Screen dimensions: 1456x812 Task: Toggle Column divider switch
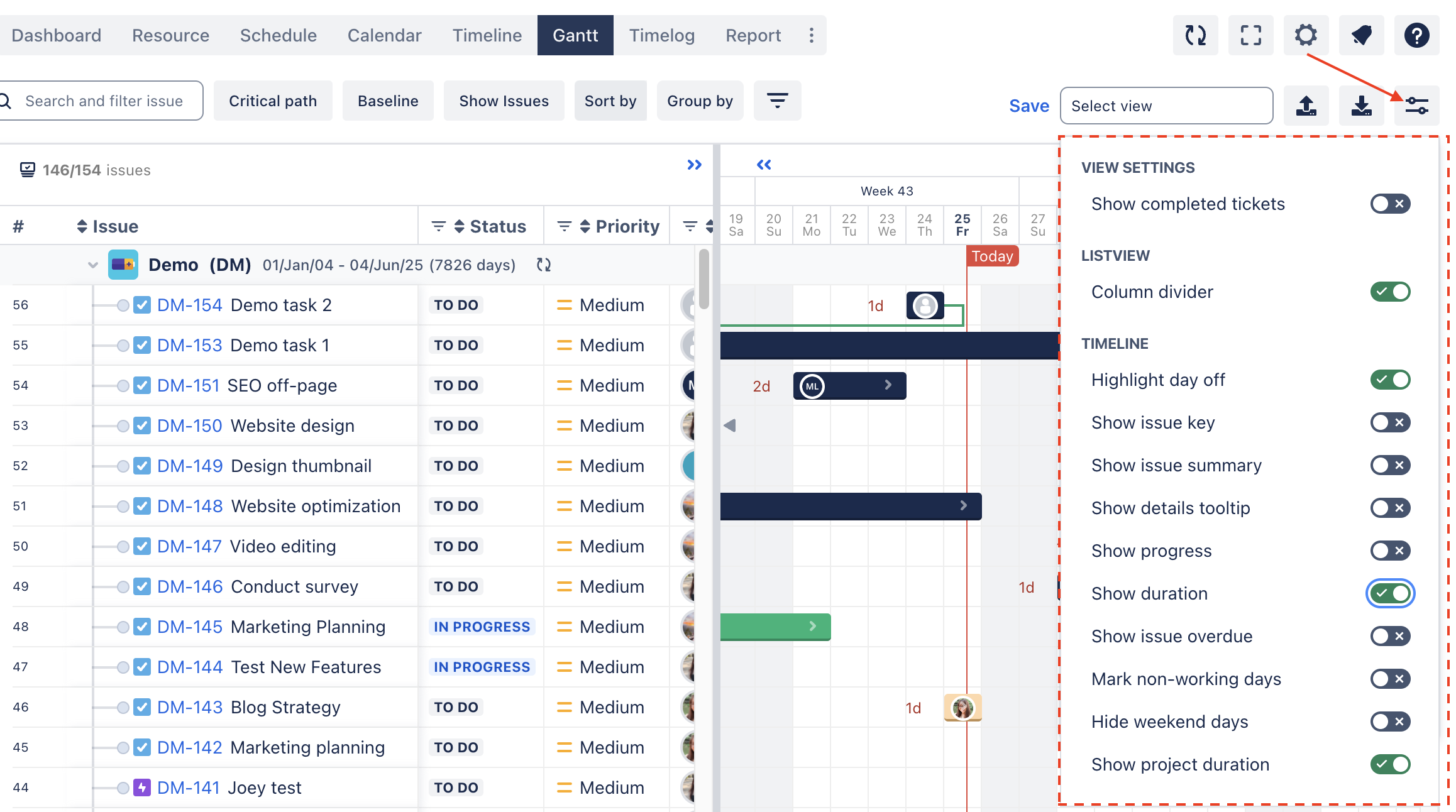coord(1390,292)
